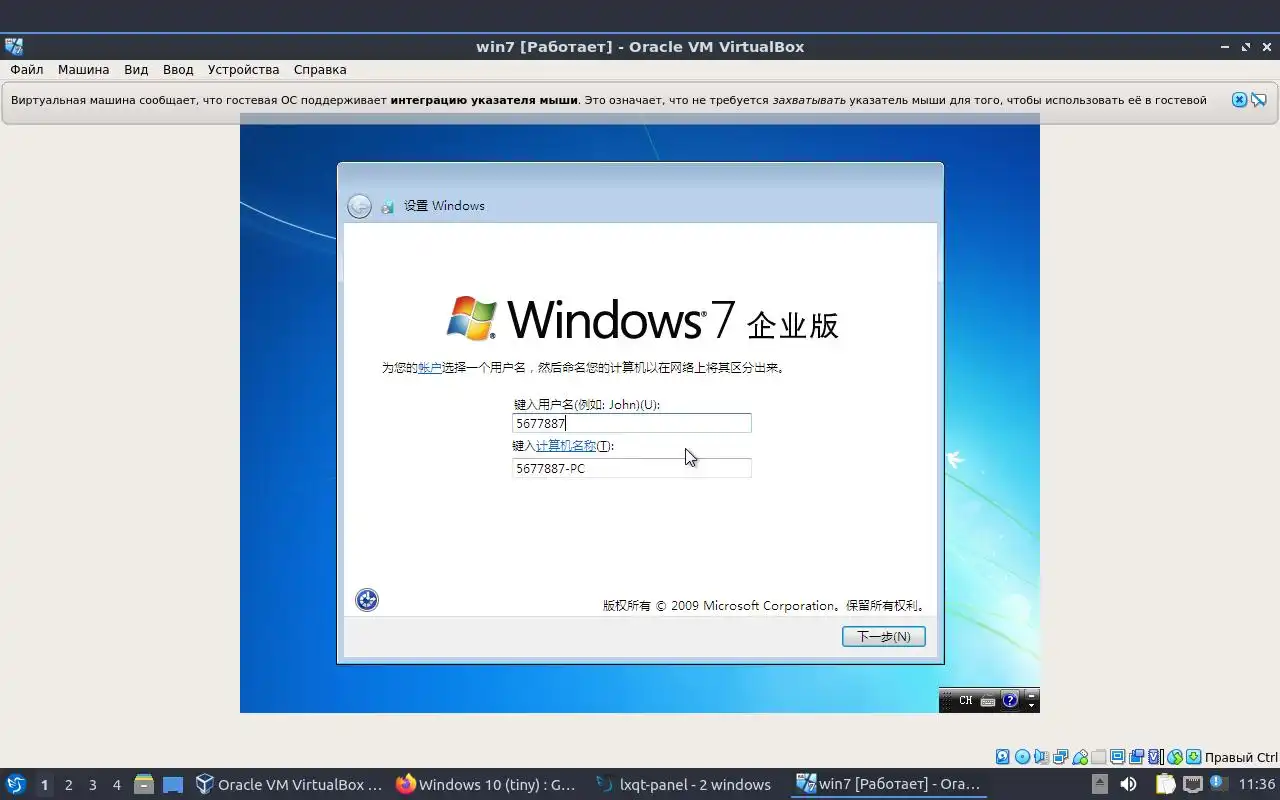Click mouse integration indicator in VirtualBox status bar
This screenshot has height=800, width=1280.
pos(1175,757)
